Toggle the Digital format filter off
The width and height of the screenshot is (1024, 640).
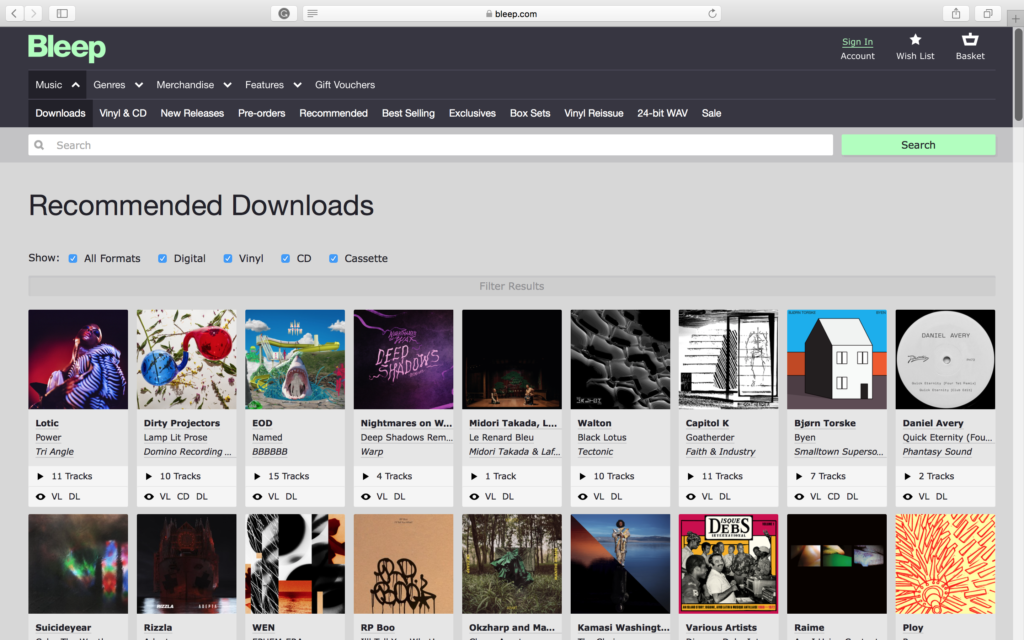click(x=161, y=258)
